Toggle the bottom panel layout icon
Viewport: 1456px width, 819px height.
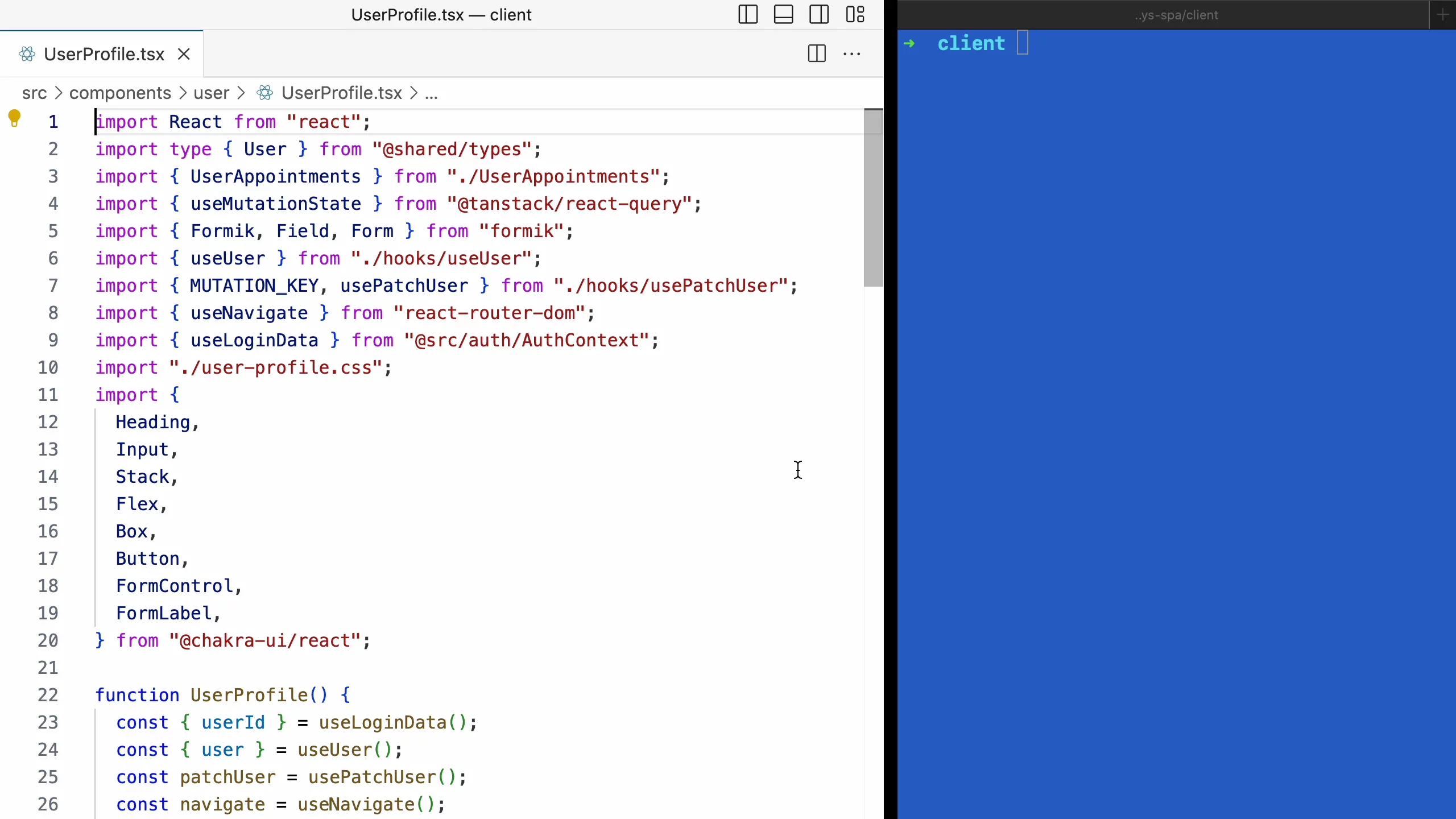click(x=783, y=14)
